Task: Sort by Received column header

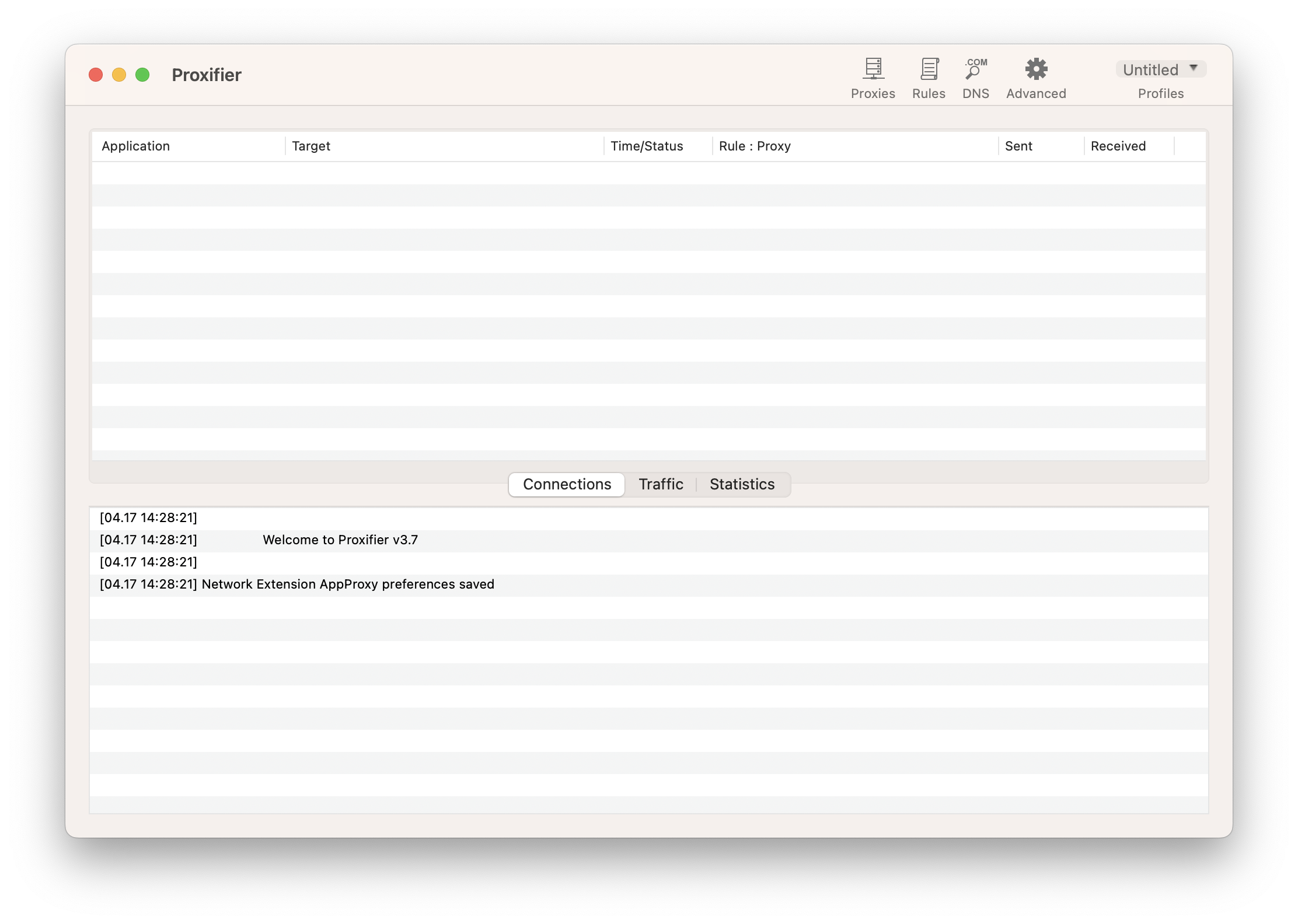Action: click(1118, 146)
